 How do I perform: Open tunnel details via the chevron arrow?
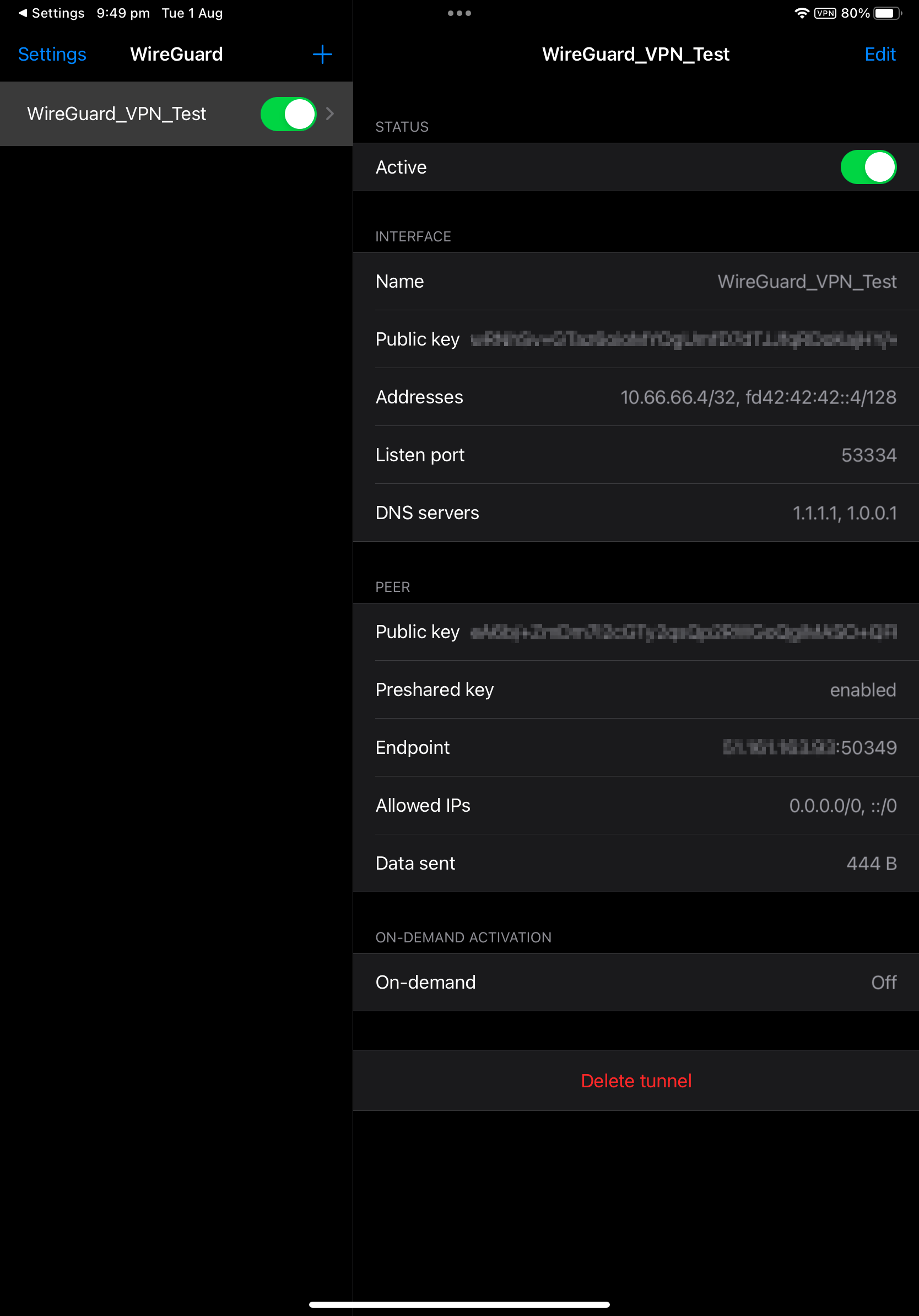pos(330,114)
